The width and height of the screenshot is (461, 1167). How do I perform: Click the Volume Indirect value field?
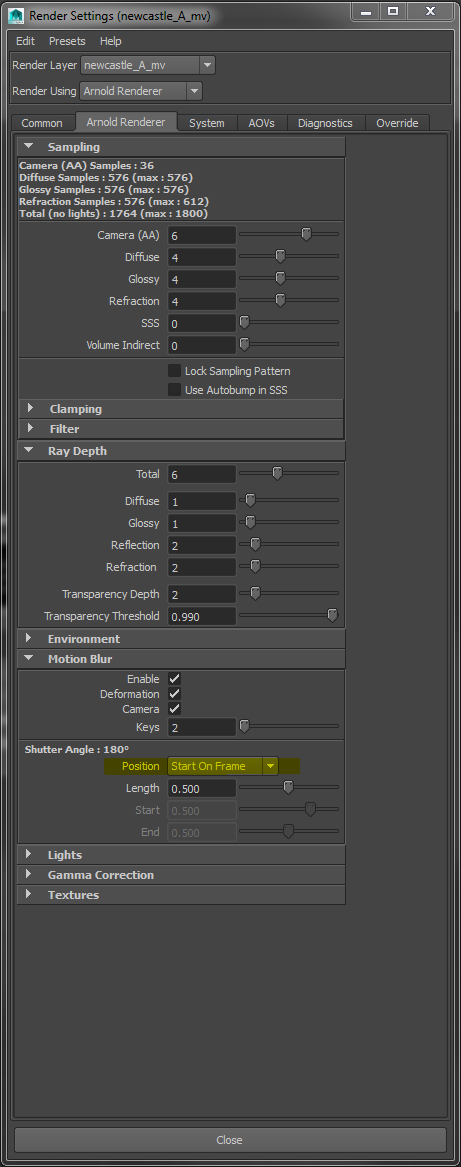point(202,345)
